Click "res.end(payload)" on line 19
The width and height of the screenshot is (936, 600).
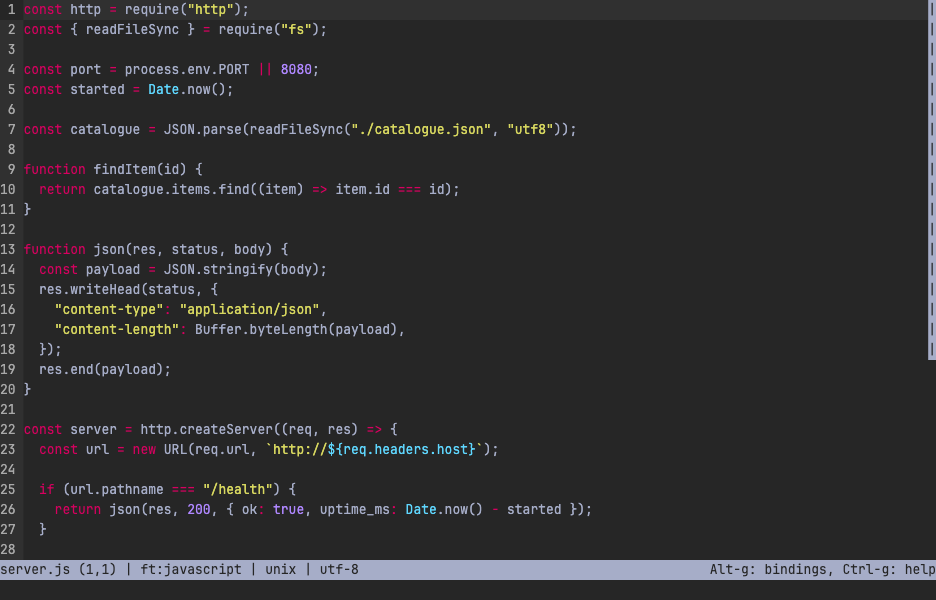pos(101,370)
